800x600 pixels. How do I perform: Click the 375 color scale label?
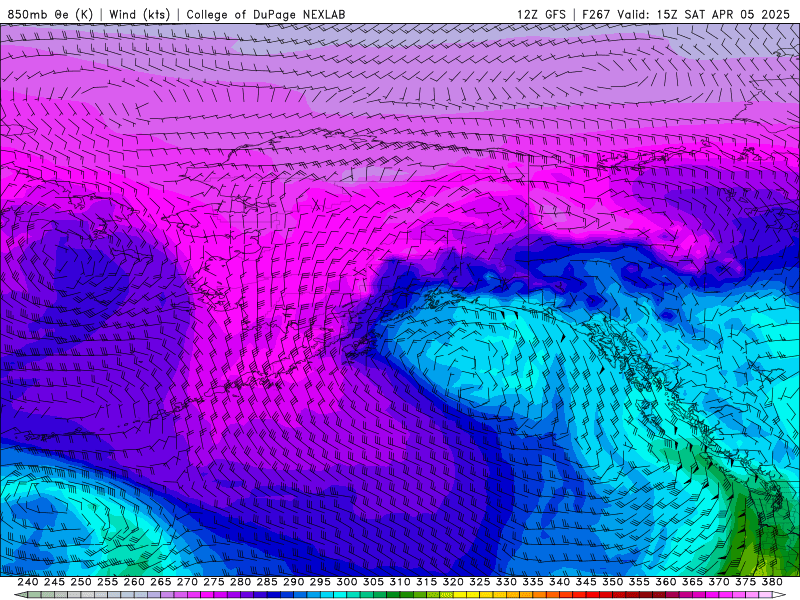click(x=745, y=582)
